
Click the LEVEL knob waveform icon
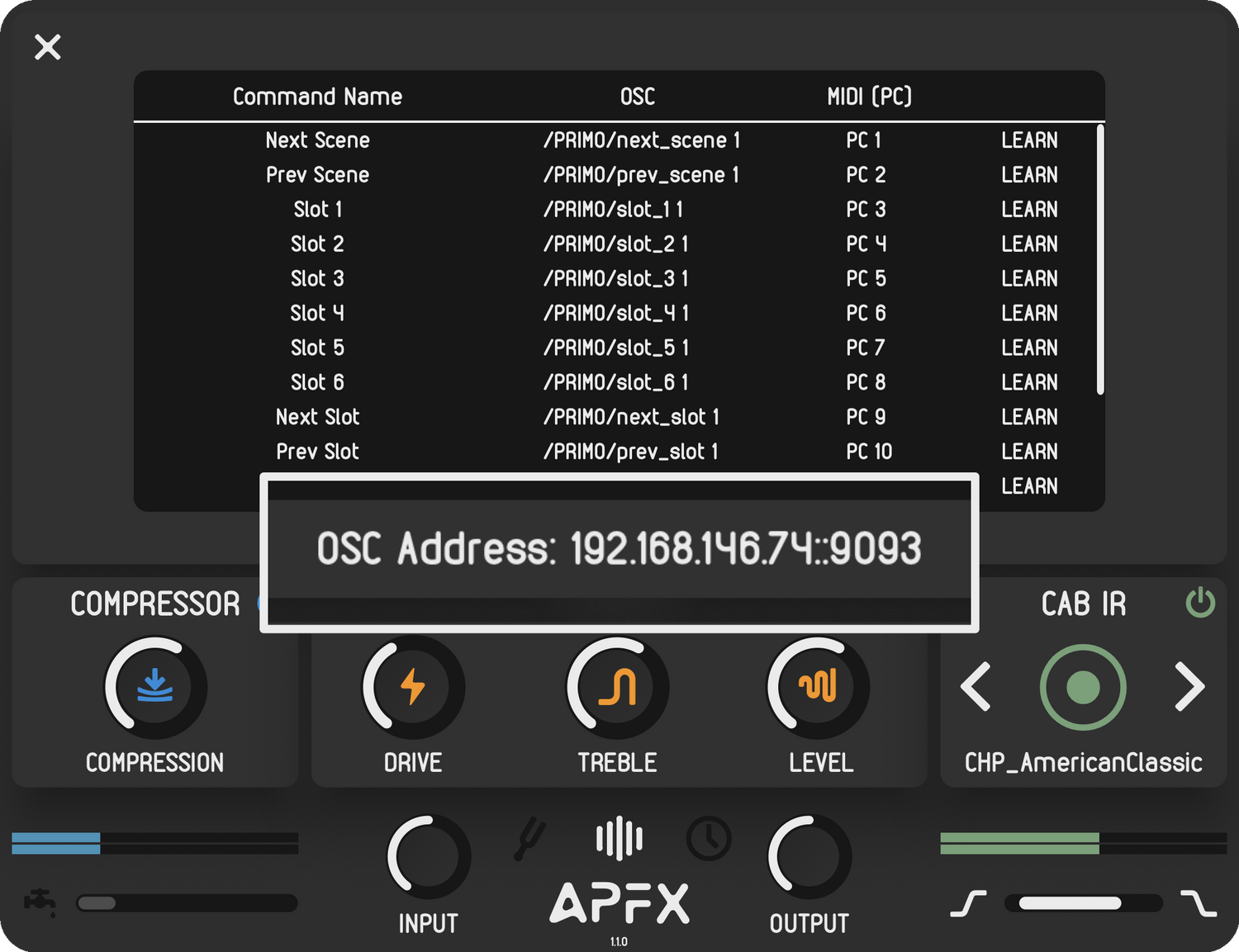click(x=818, y=686)
